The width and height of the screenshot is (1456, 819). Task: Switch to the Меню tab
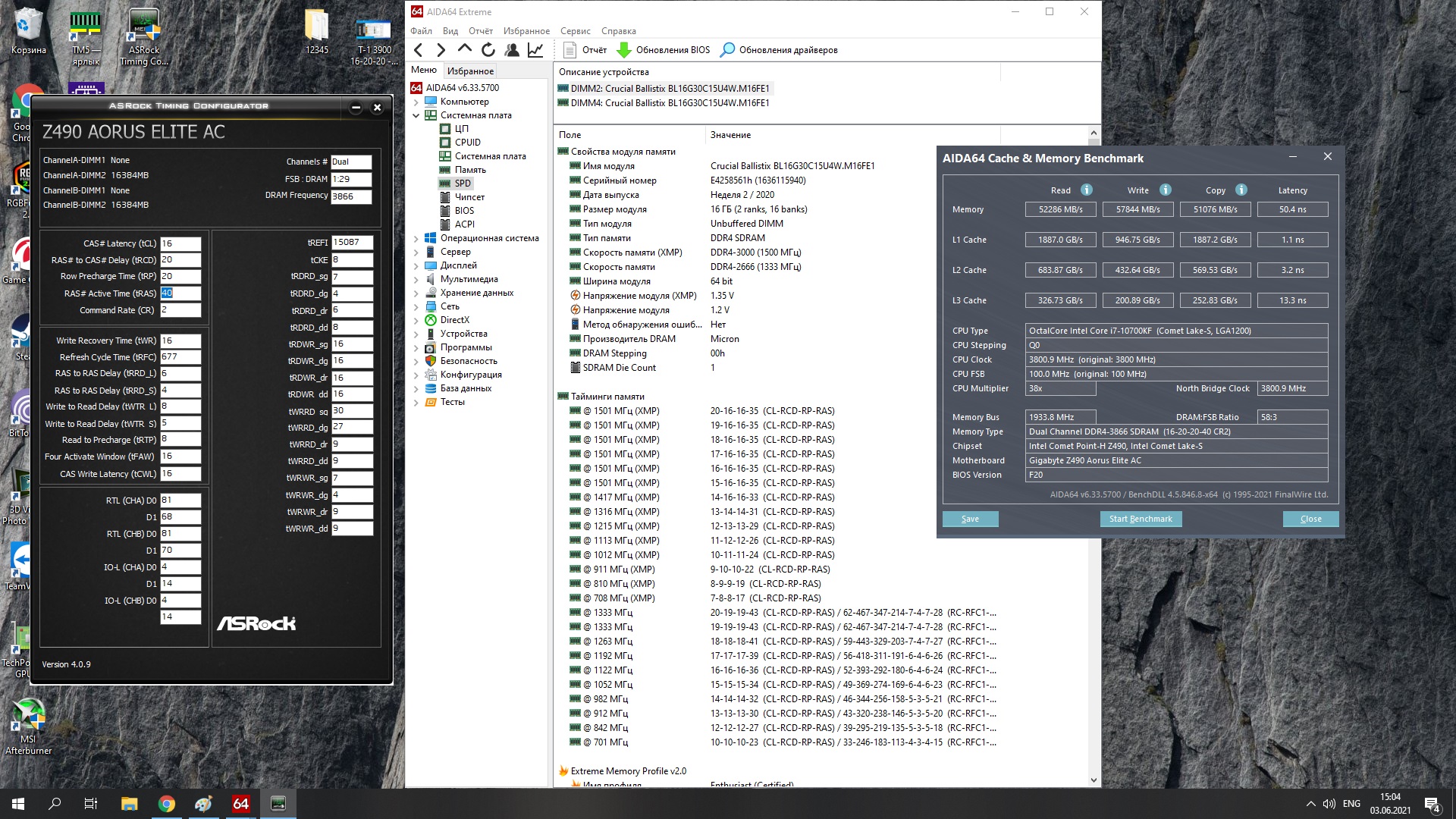424,70
